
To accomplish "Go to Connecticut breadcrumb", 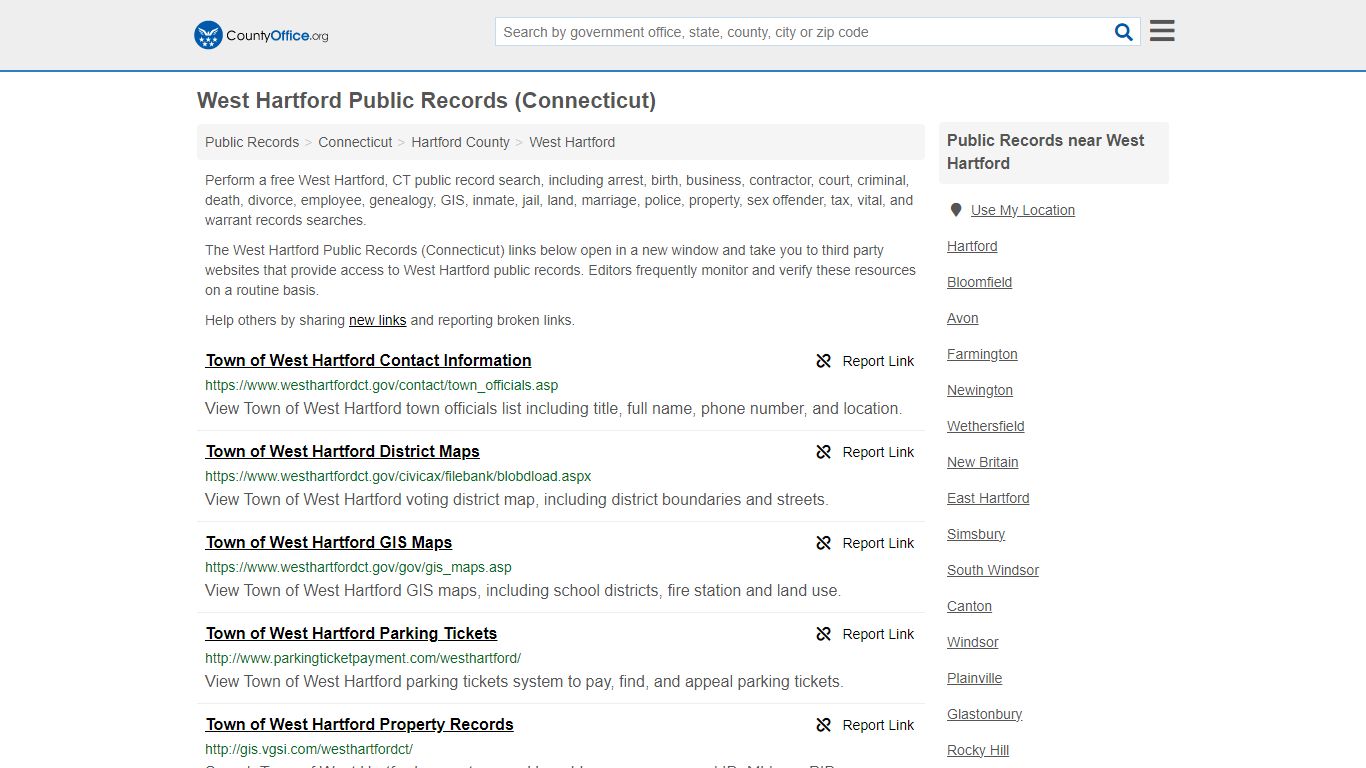I will (x=355, y=142).
